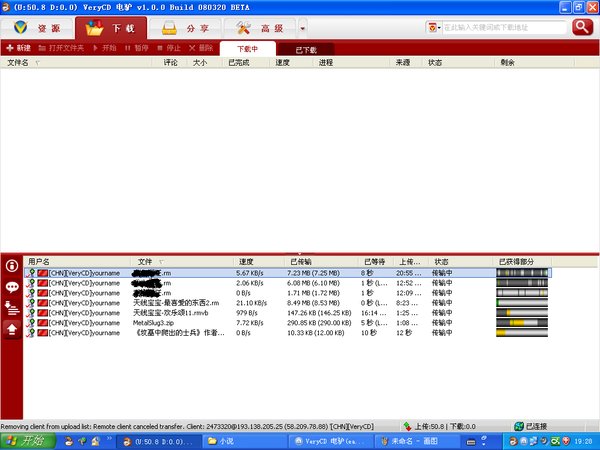Click the 停止 (Stop) toolbar button
This screenshot has width=600, height=450.
pos(169,48)
